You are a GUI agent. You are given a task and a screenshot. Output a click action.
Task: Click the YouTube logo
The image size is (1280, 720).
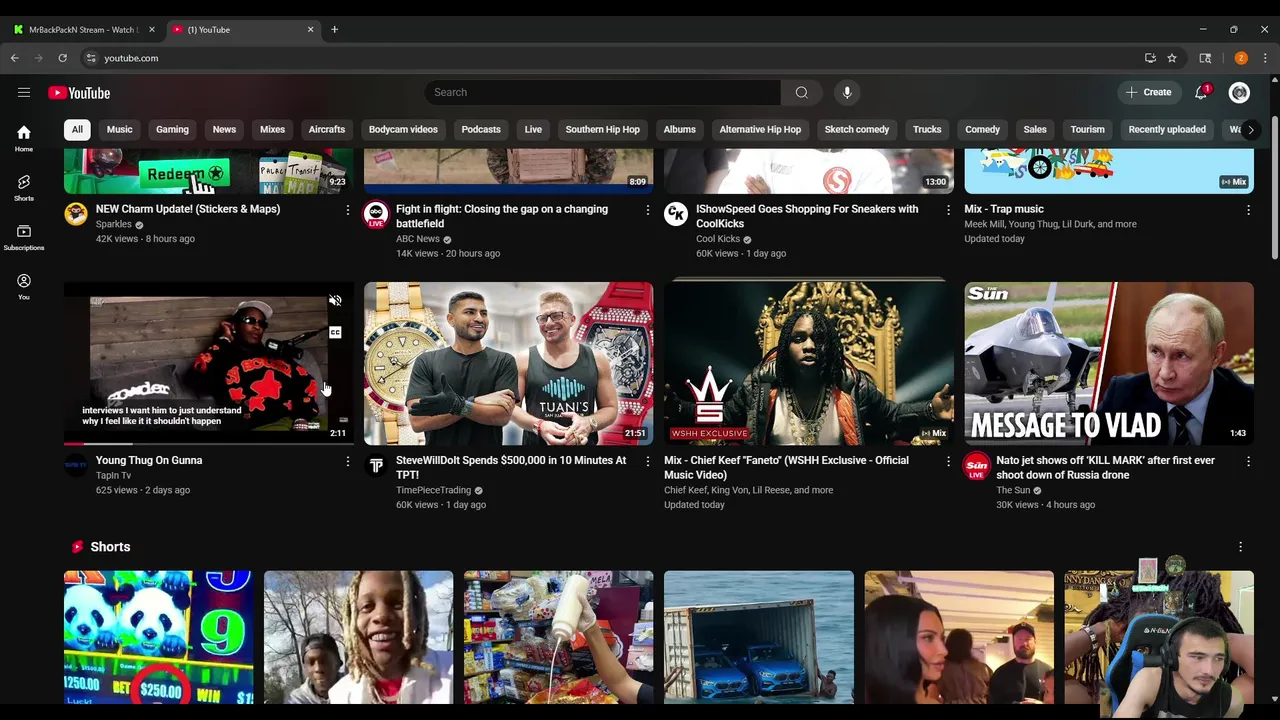[x=79, y=93]
